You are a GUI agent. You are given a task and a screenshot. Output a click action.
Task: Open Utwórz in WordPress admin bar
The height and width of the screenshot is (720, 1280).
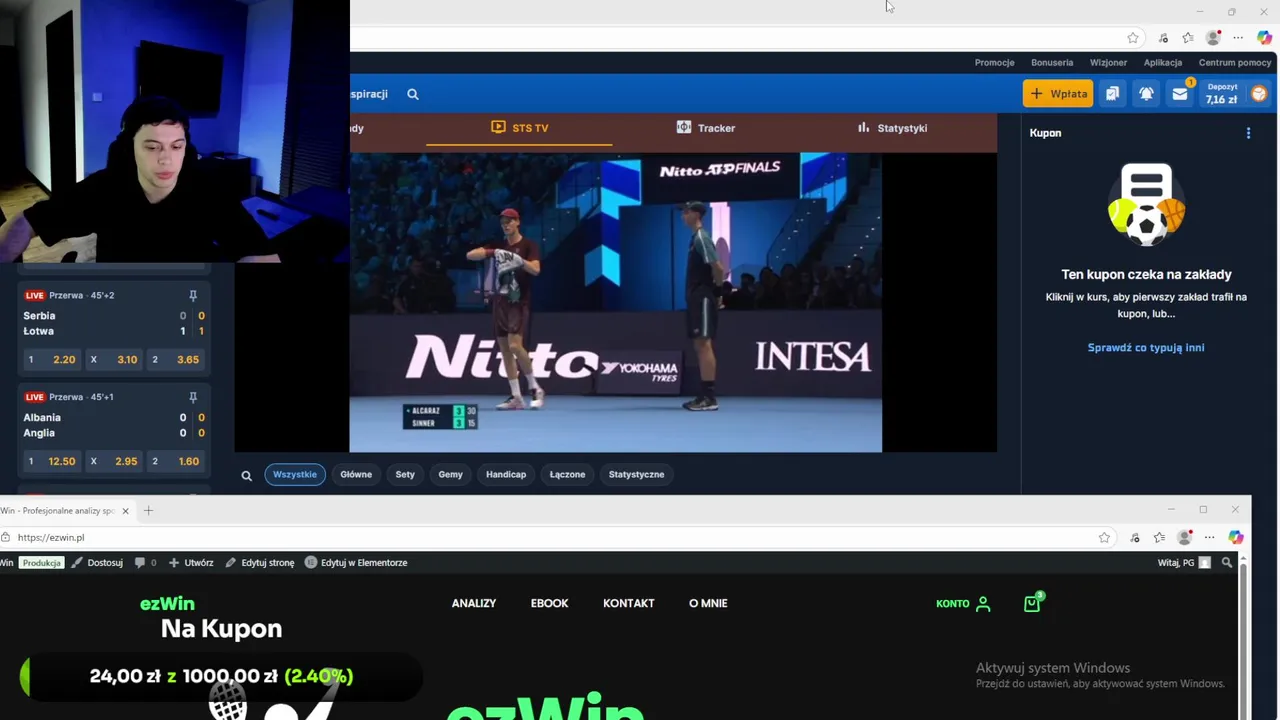(x=190, y=563)
